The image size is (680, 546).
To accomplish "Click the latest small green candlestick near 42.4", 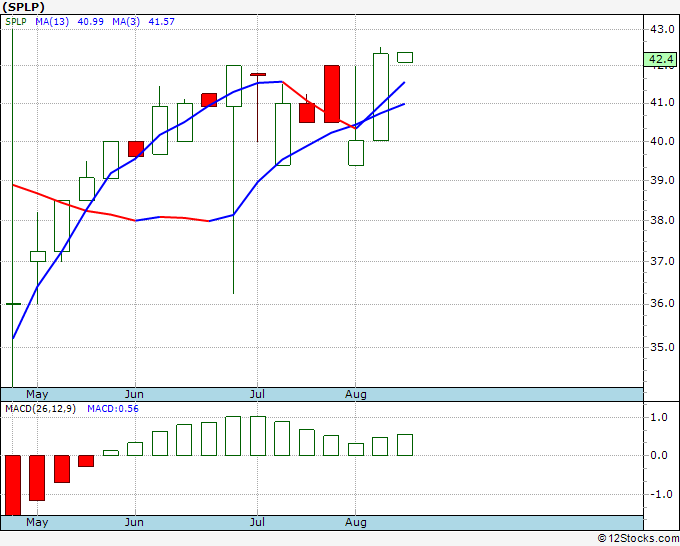I will pyautogui.click(x=405, y=57).
